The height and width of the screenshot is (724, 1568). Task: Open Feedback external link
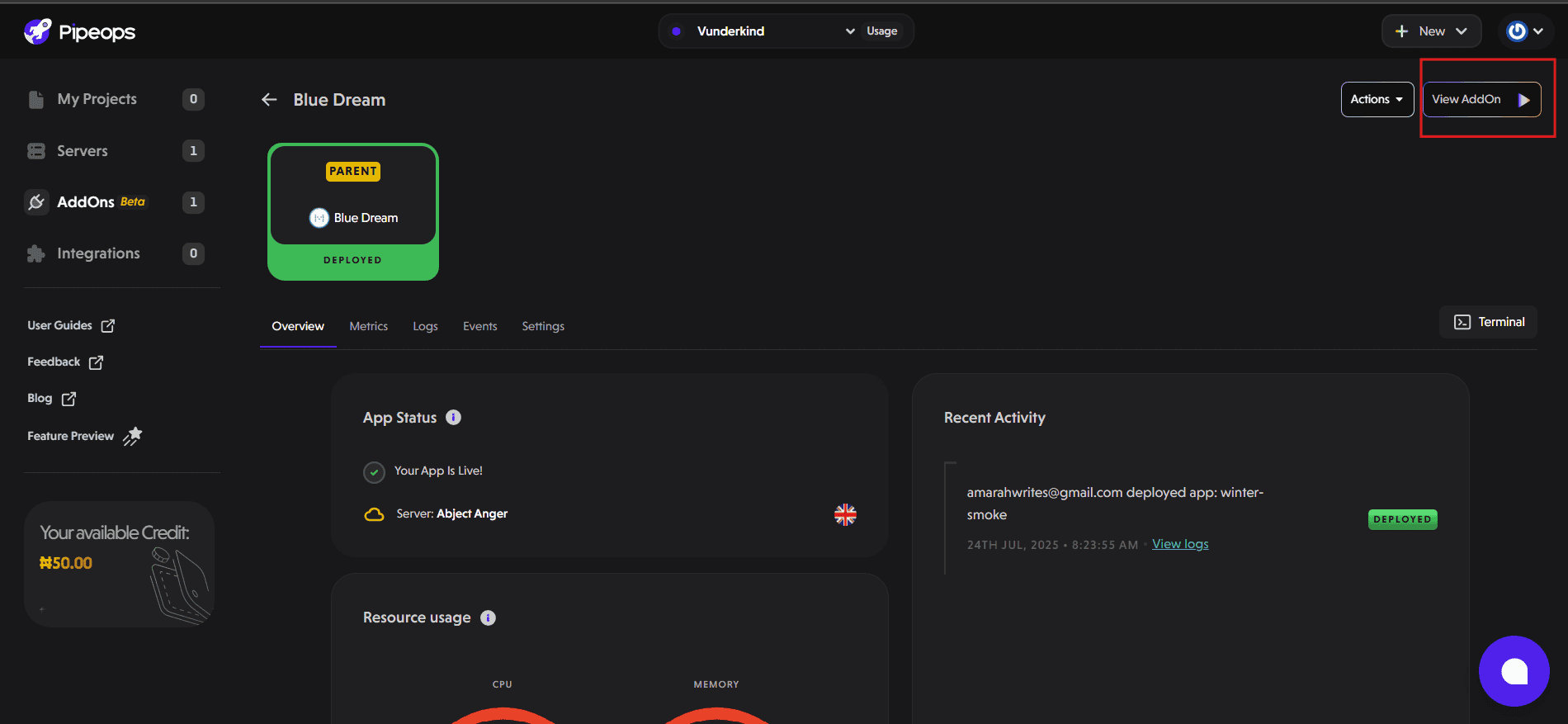click(65, 362)
